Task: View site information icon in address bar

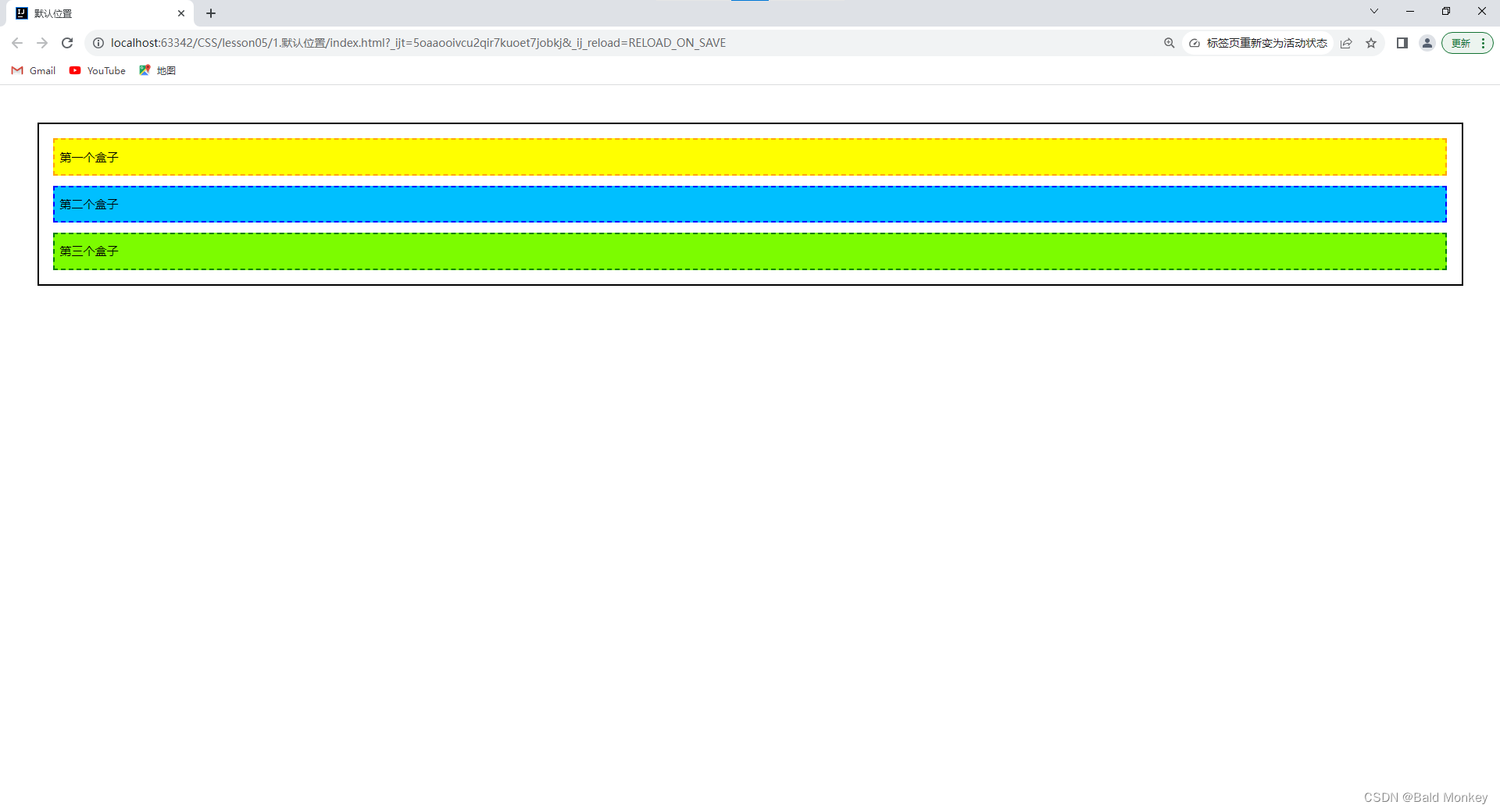Action: [98, 43]
